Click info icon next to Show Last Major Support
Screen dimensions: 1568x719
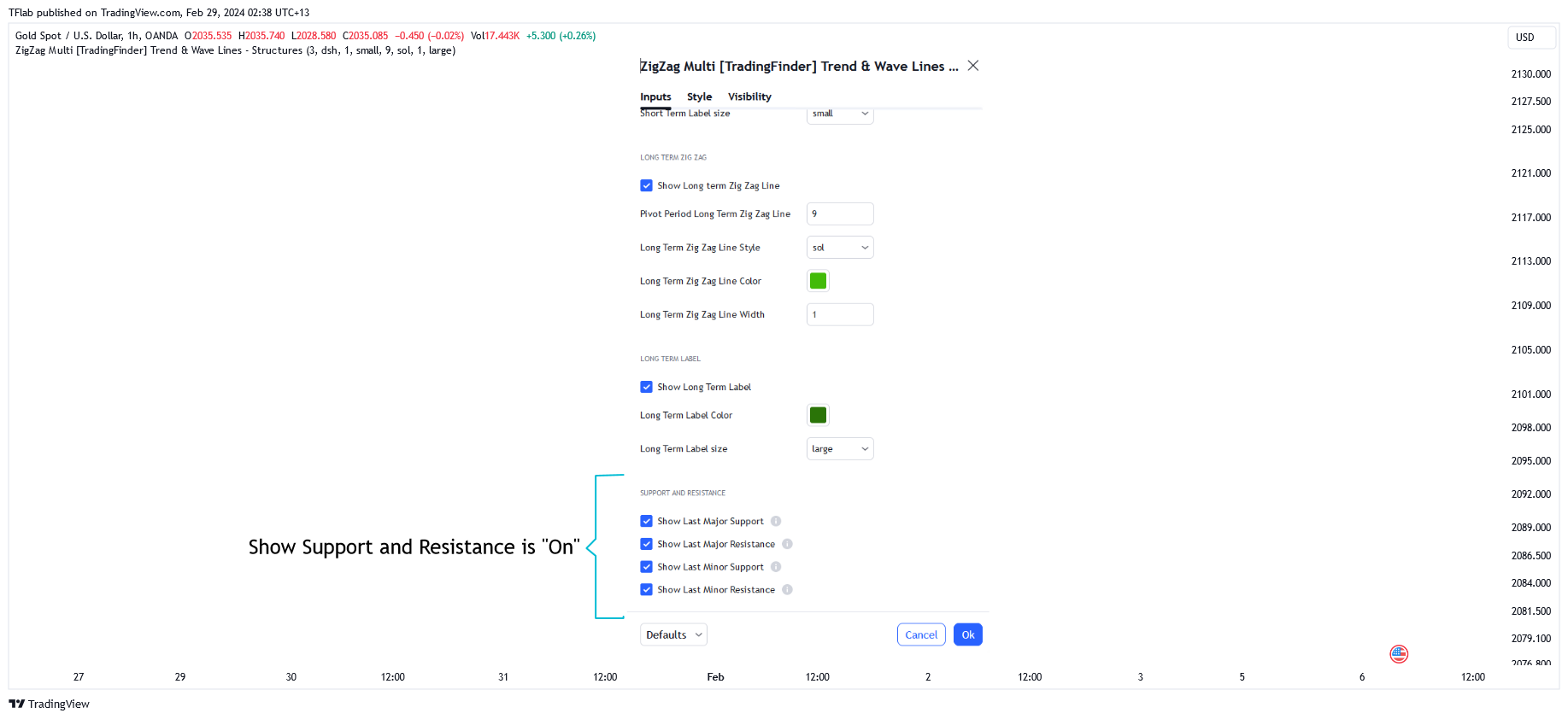[x=776, y=521]
